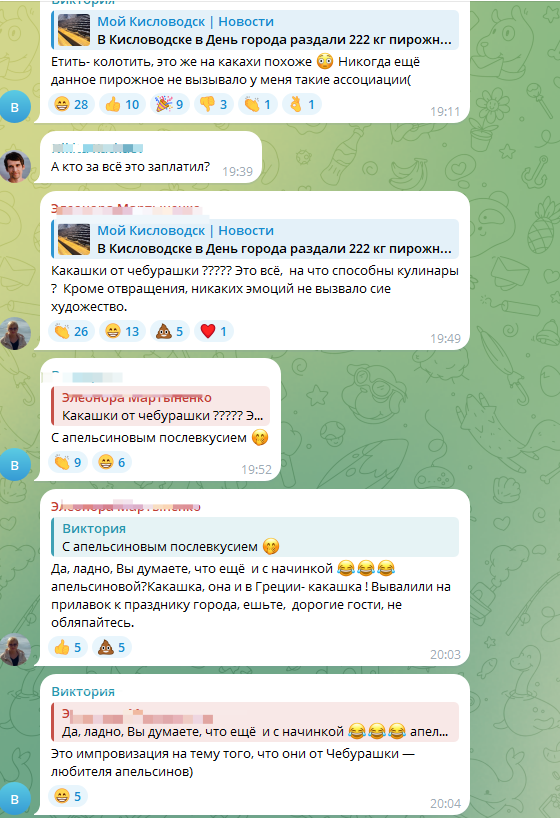
Task: Toggle the OK hand reaction with 1
Action: coord(302,104)
